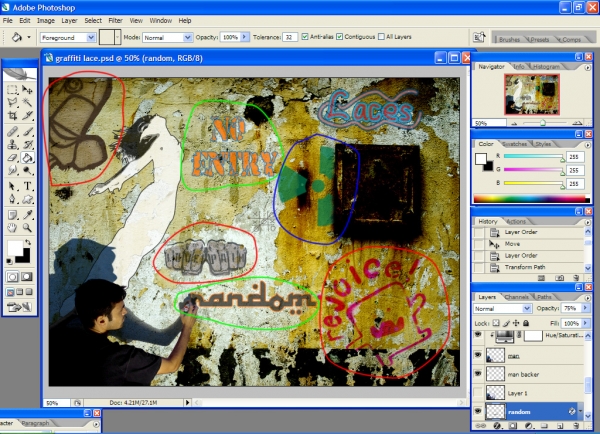The width and height of the screenshot is (600, 434).
Task: Hide the 'man' layer eye icon
Action: pyautogui.click(x=478, y=355)
